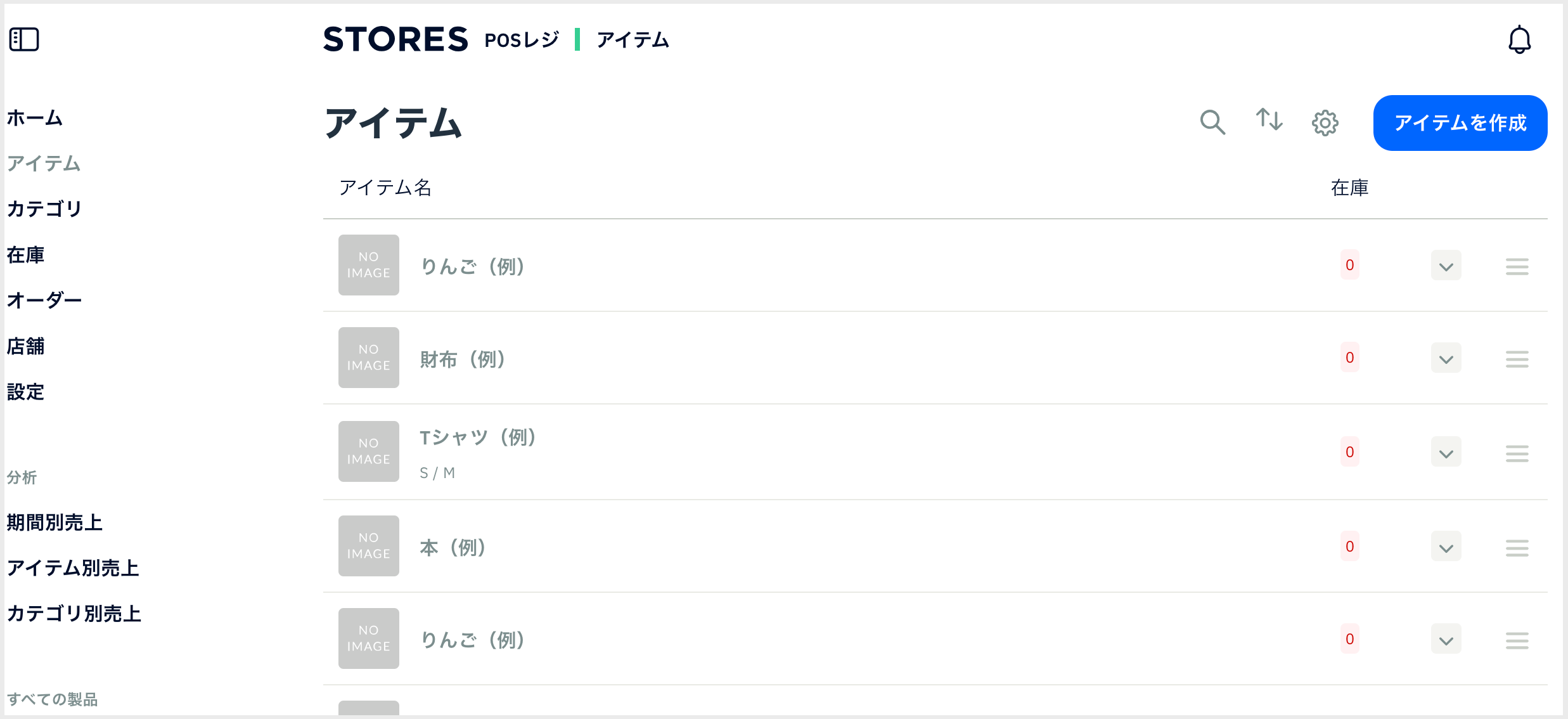Open 設定 in the sidebar
Screen dimensions: 1568x719
[25, 392]
